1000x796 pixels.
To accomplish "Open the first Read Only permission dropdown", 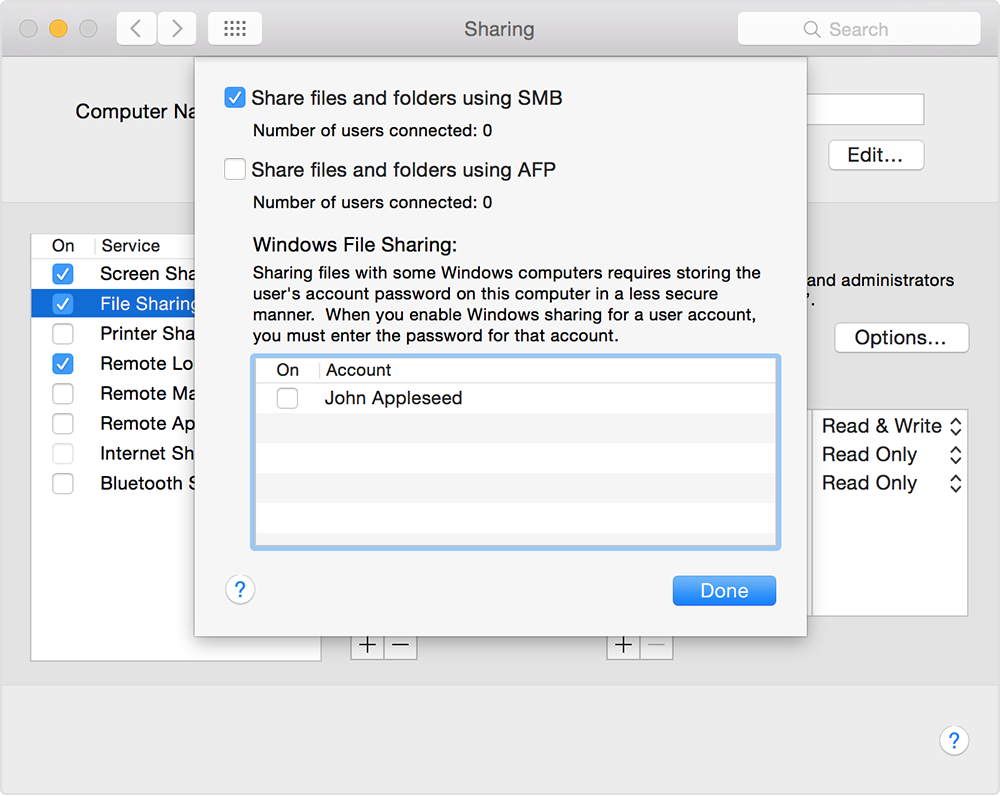I will tap(891, 455).
